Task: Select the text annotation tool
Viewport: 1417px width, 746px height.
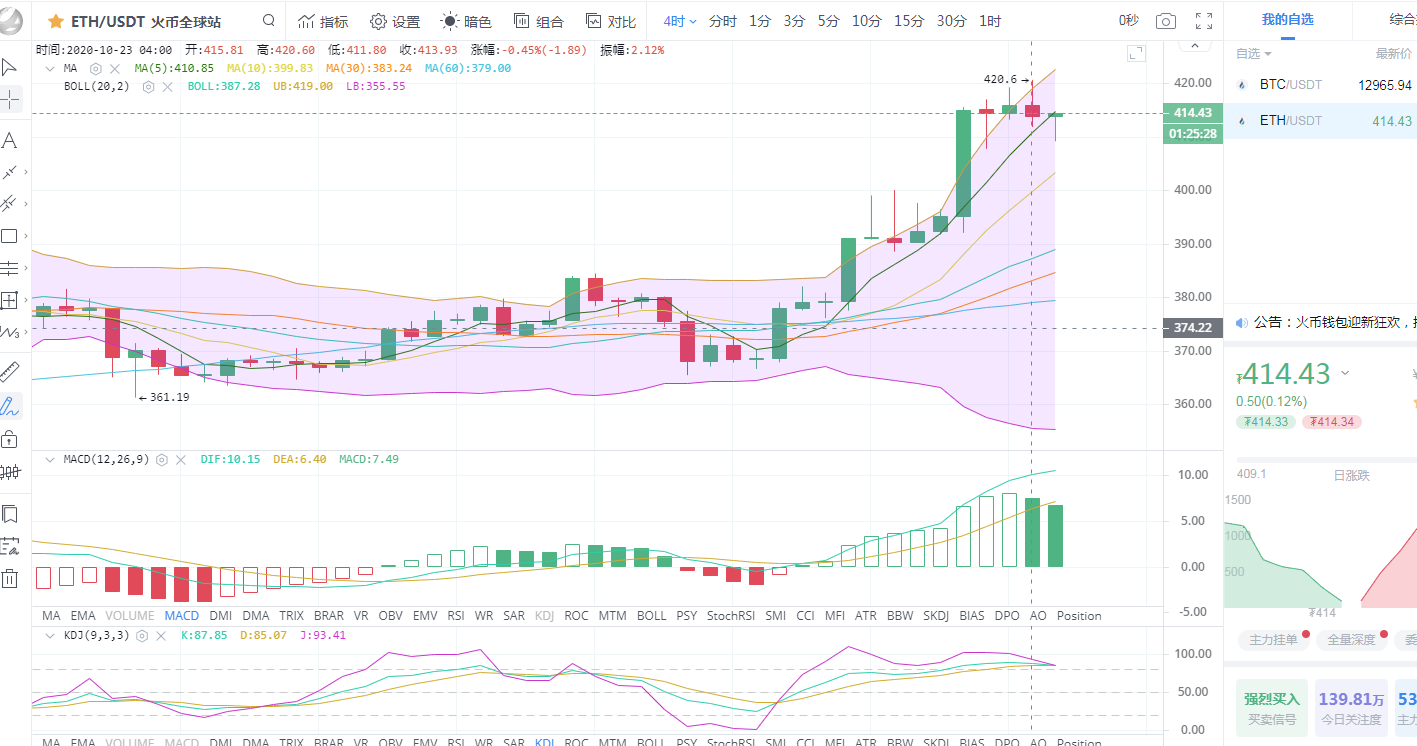Action: [x=10, y=140]
